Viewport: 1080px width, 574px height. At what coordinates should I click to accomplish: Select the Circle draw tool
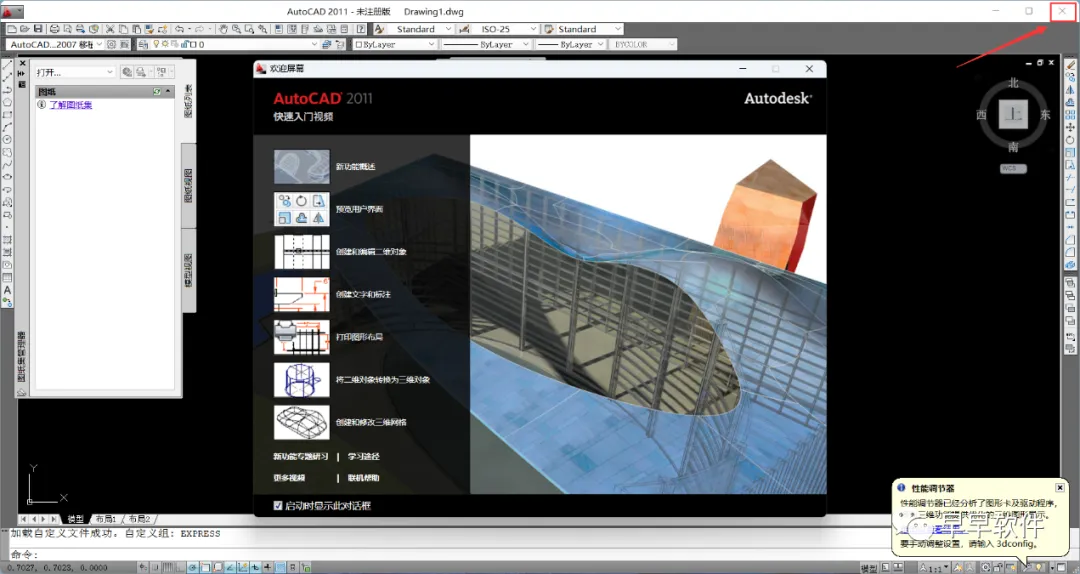point(7,139)
